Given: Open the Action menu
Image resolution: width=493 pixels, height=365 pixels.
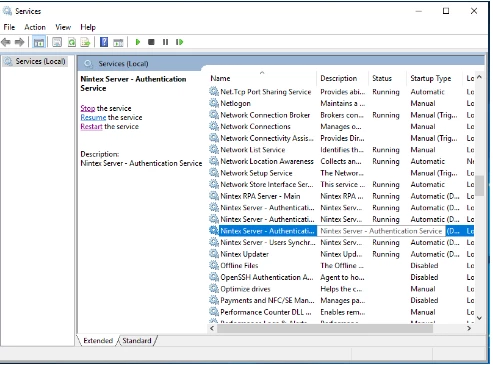Looking at the screenshot, I should [35, 27].
